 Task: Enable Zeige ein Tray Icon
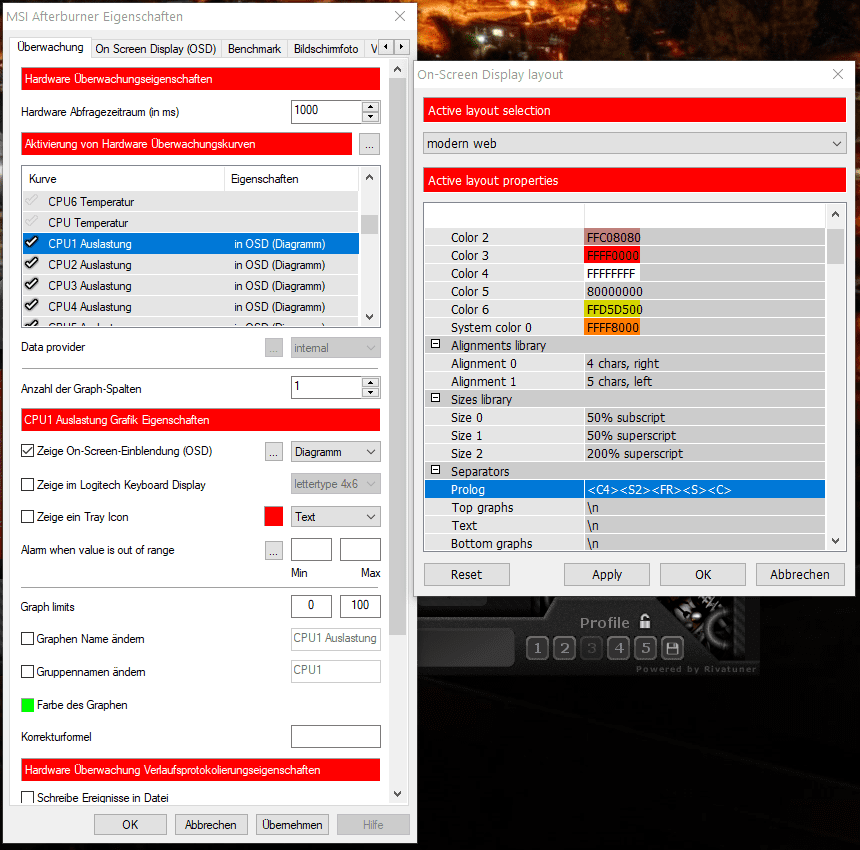[x=27, y=517]
